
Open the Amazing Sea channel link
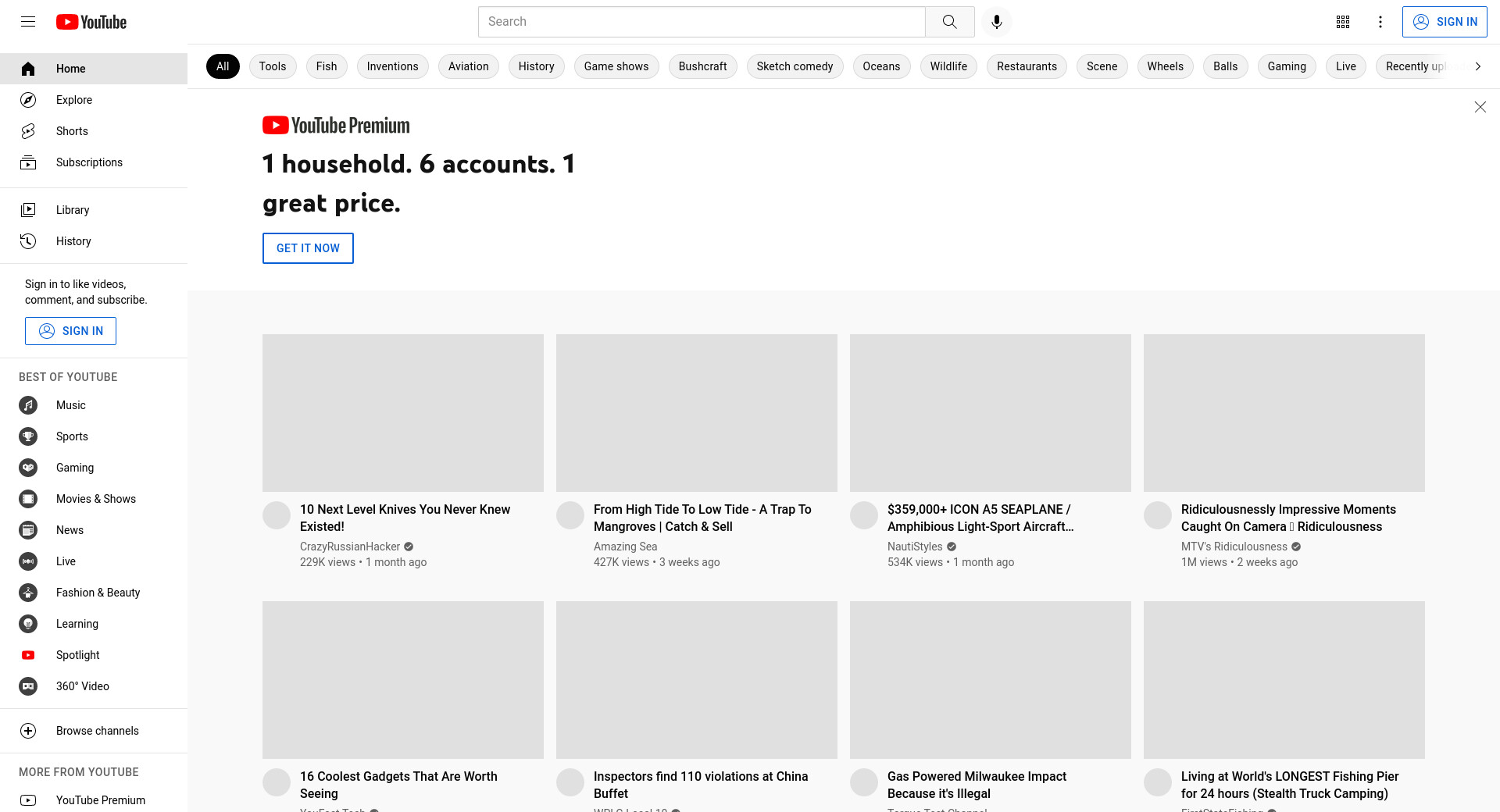pyautogui.click(x=626, y=547)
